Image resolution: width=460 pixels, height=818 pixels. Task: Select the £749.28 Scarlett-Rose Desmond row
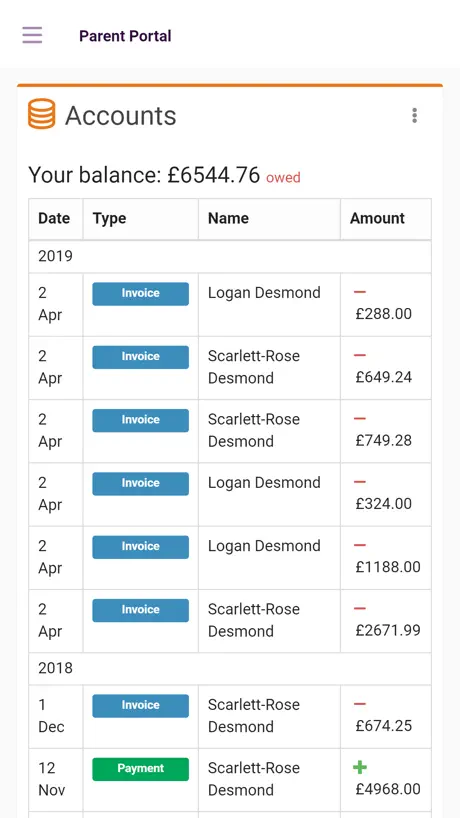pyautogui.click(x=230, y=431)
